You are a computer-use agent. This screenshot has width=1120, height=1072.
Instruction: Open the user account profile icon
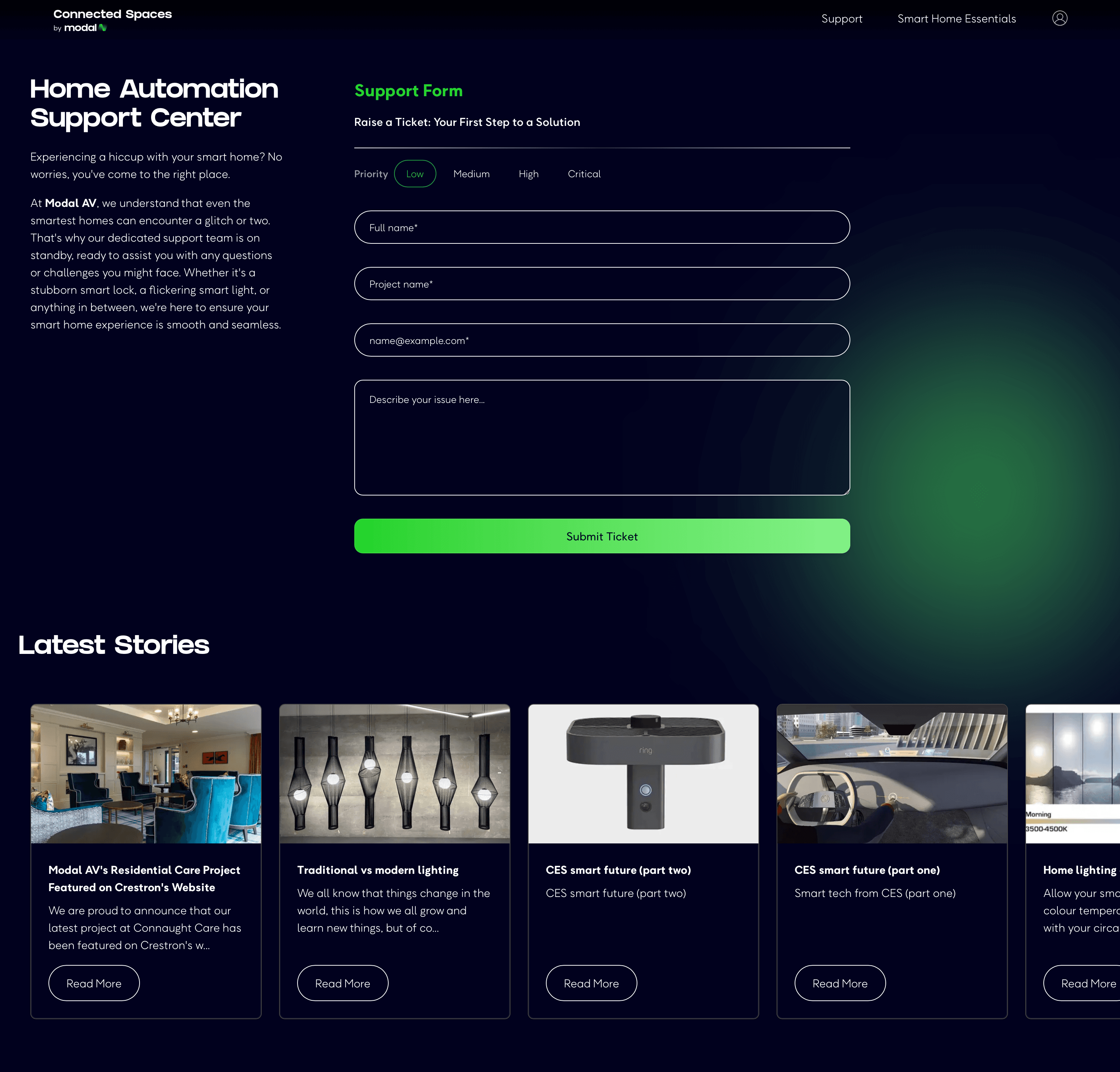[x=1060, y=18]
